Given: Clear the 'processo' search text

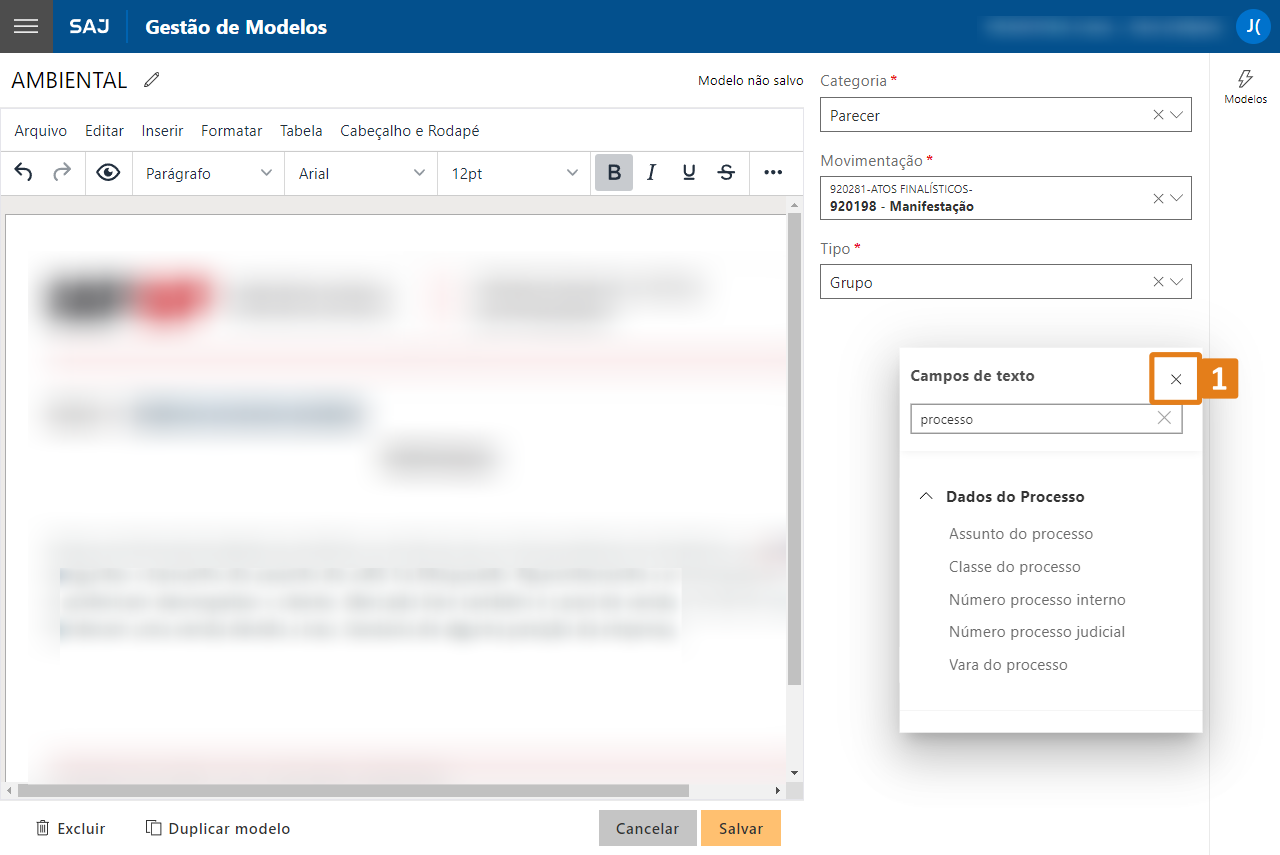Looking at the screenshot, I should pos(1164,419).
